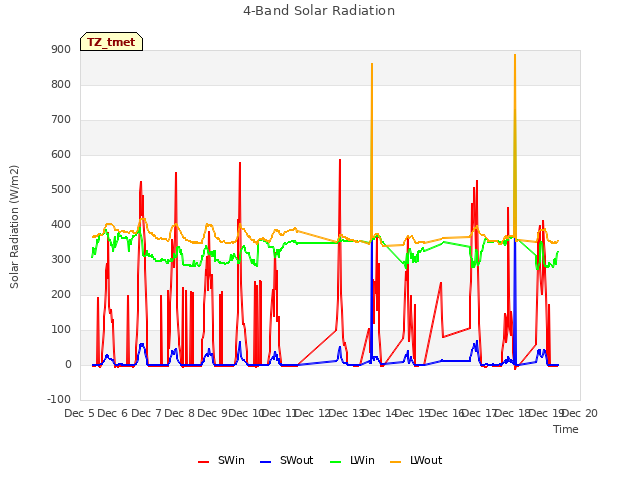Viewport: 640px width, 480px height.
Task: Click the 700 y-axis tick label
Action: click(x=61, y=120)
